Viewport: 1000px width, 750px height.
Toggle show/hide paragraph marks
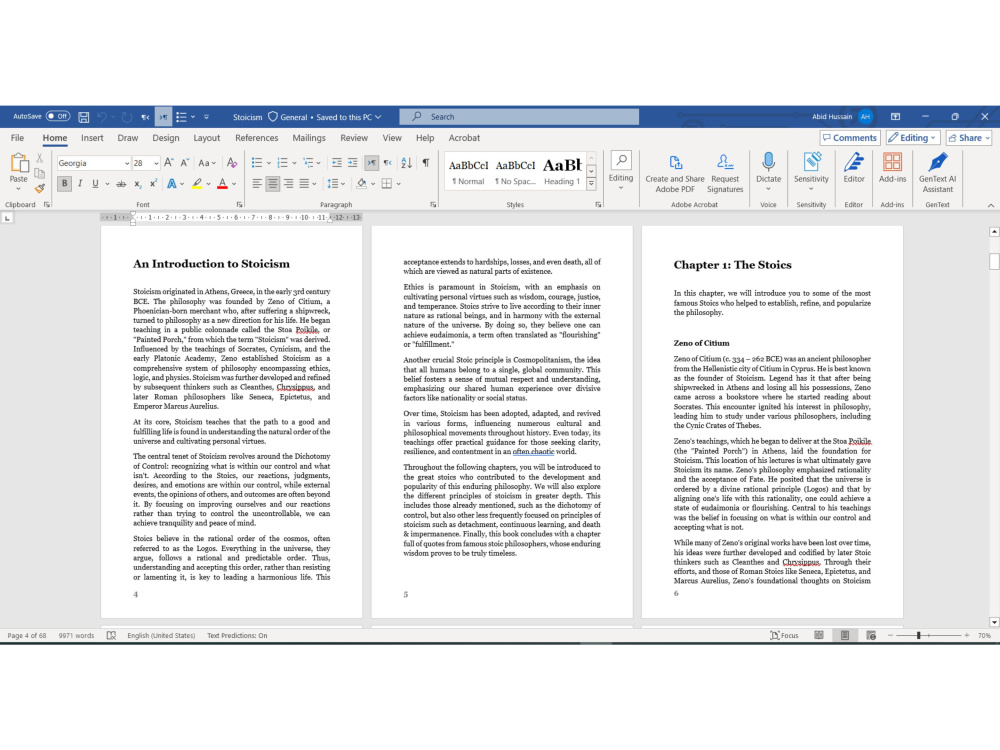pyautogui.click(x=425, y=163)
